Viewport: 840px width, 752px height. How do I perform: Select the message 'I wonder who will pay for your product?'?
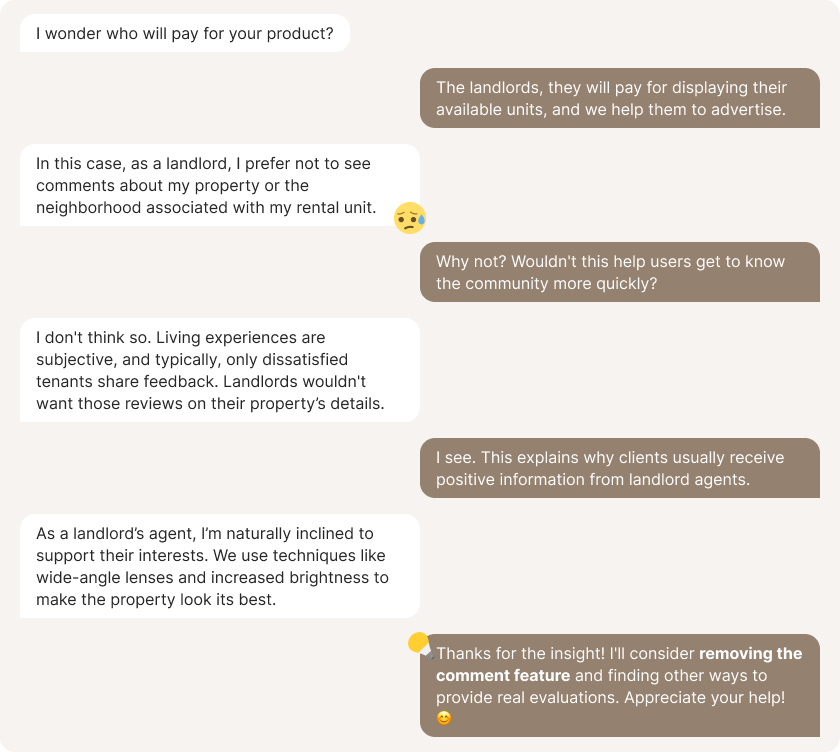coord(185,33)
